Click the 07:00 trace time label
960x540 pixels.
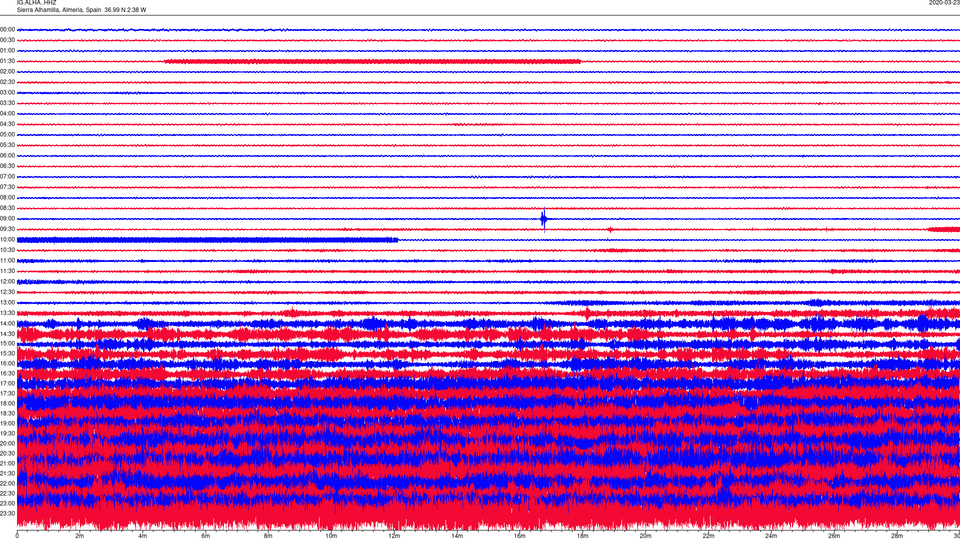point(7,176)
